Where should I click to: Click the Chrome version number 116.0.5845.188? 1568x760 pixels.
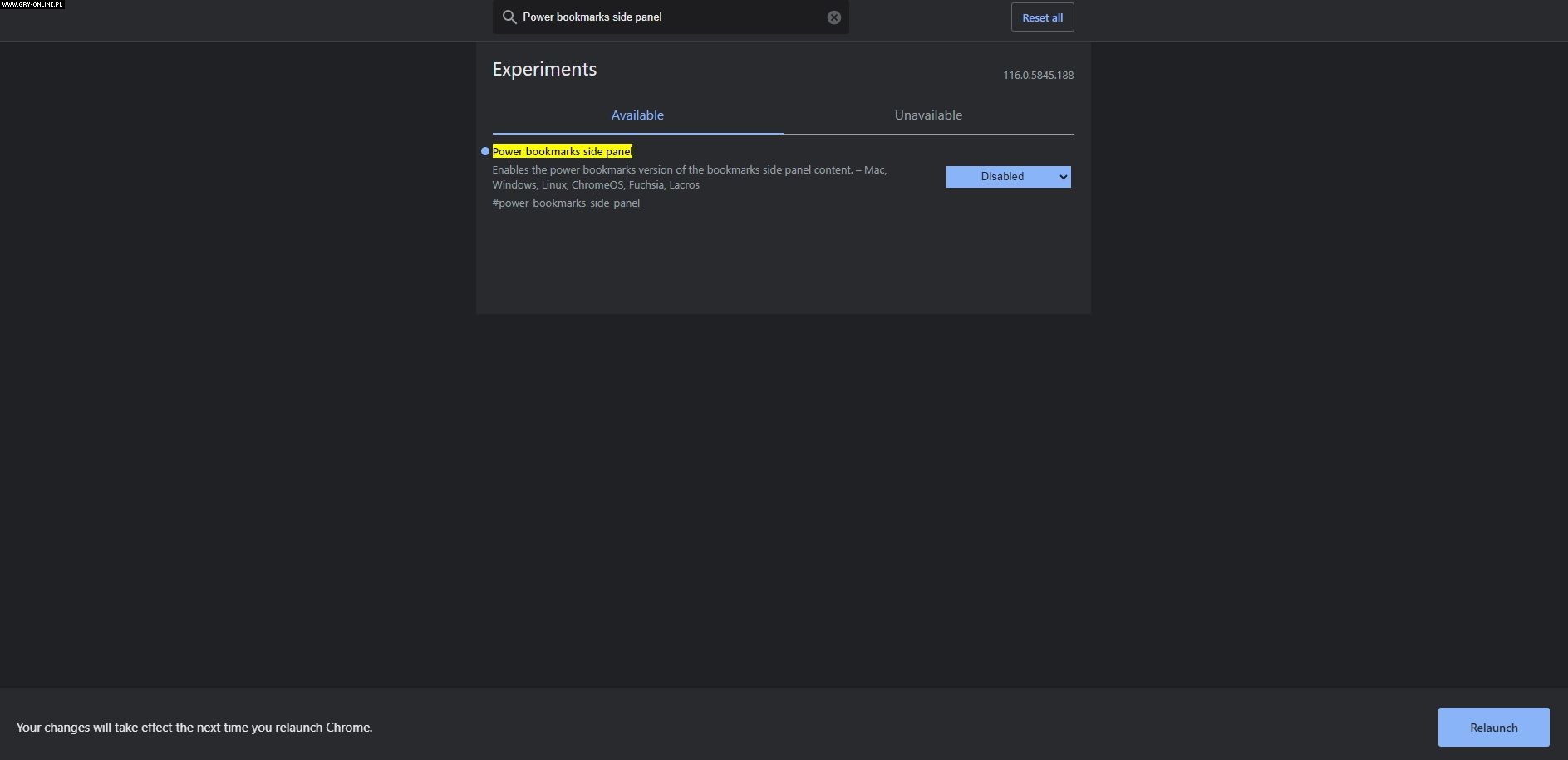pos(1038,76)
